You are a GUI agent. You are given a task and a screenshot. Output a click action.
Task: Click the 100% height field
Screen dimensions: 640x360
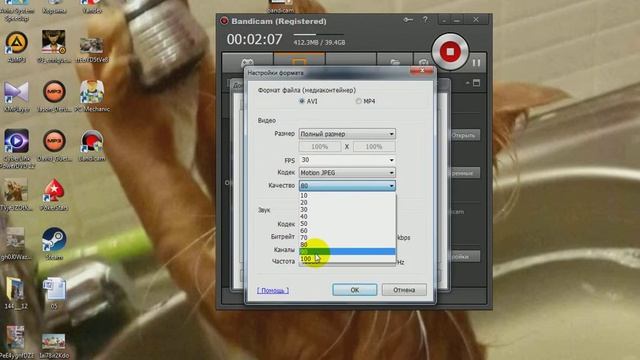click(x=374, y=147)
